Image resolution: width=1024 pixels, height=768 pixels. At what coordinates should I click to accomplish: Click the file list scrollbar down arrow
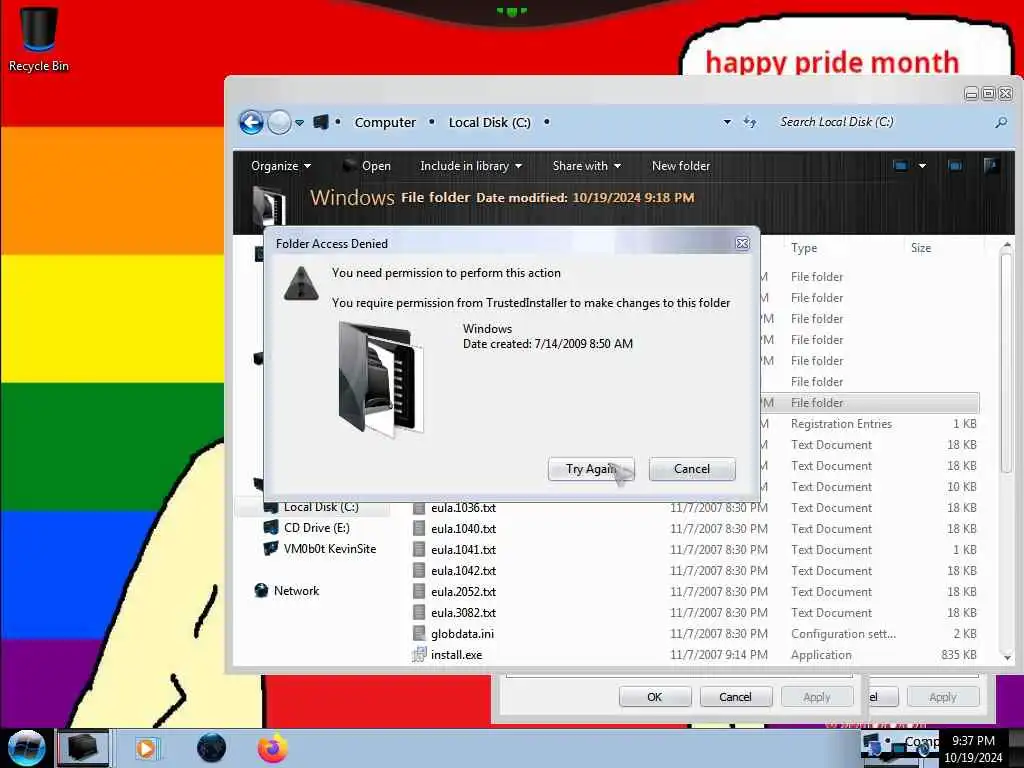coord(1006,658)
